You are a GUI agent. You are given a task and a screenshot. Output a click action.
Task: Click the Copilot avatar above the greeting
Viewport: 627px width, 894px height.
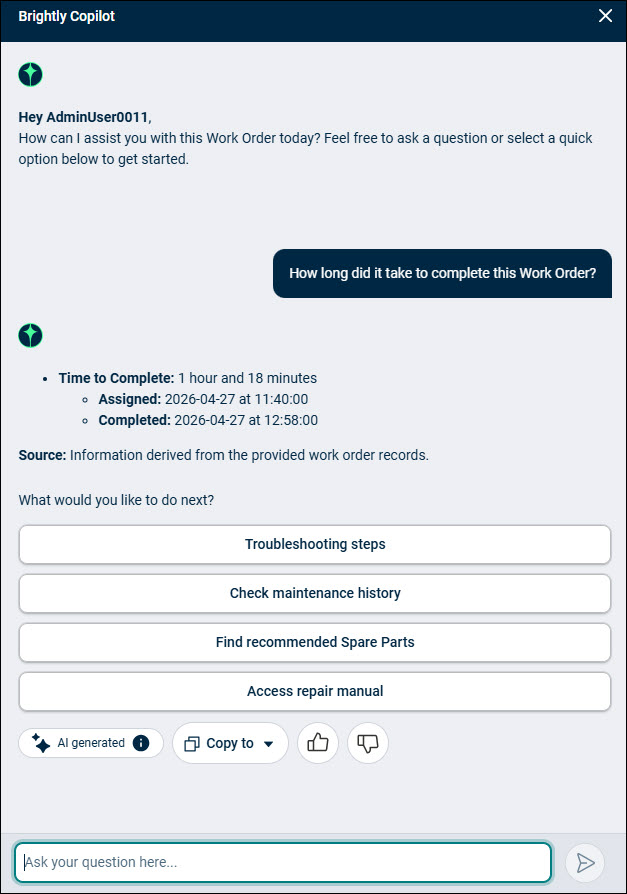coord(30,74)
